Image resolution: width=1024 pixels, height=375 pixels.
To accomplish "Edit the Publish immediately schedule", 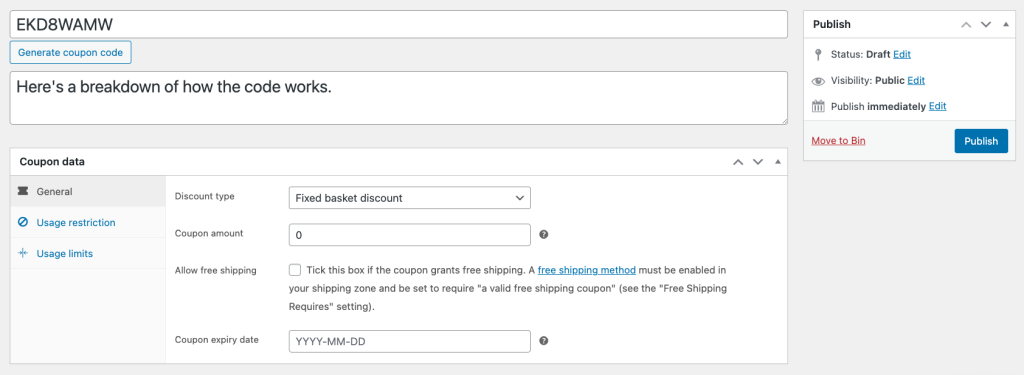I will tap(938, 106).
